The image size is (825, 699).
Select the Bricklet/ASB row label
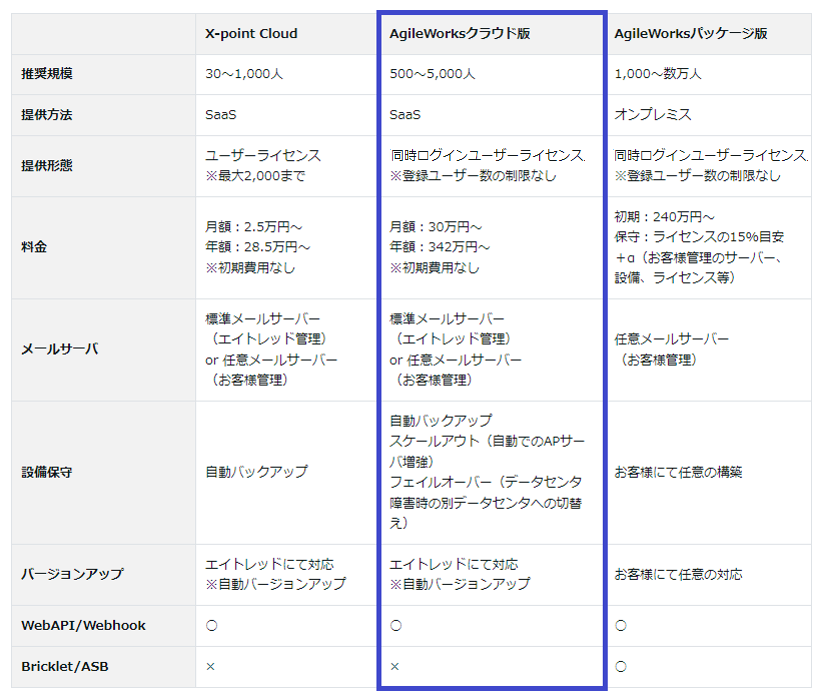(x=65, y=666)
